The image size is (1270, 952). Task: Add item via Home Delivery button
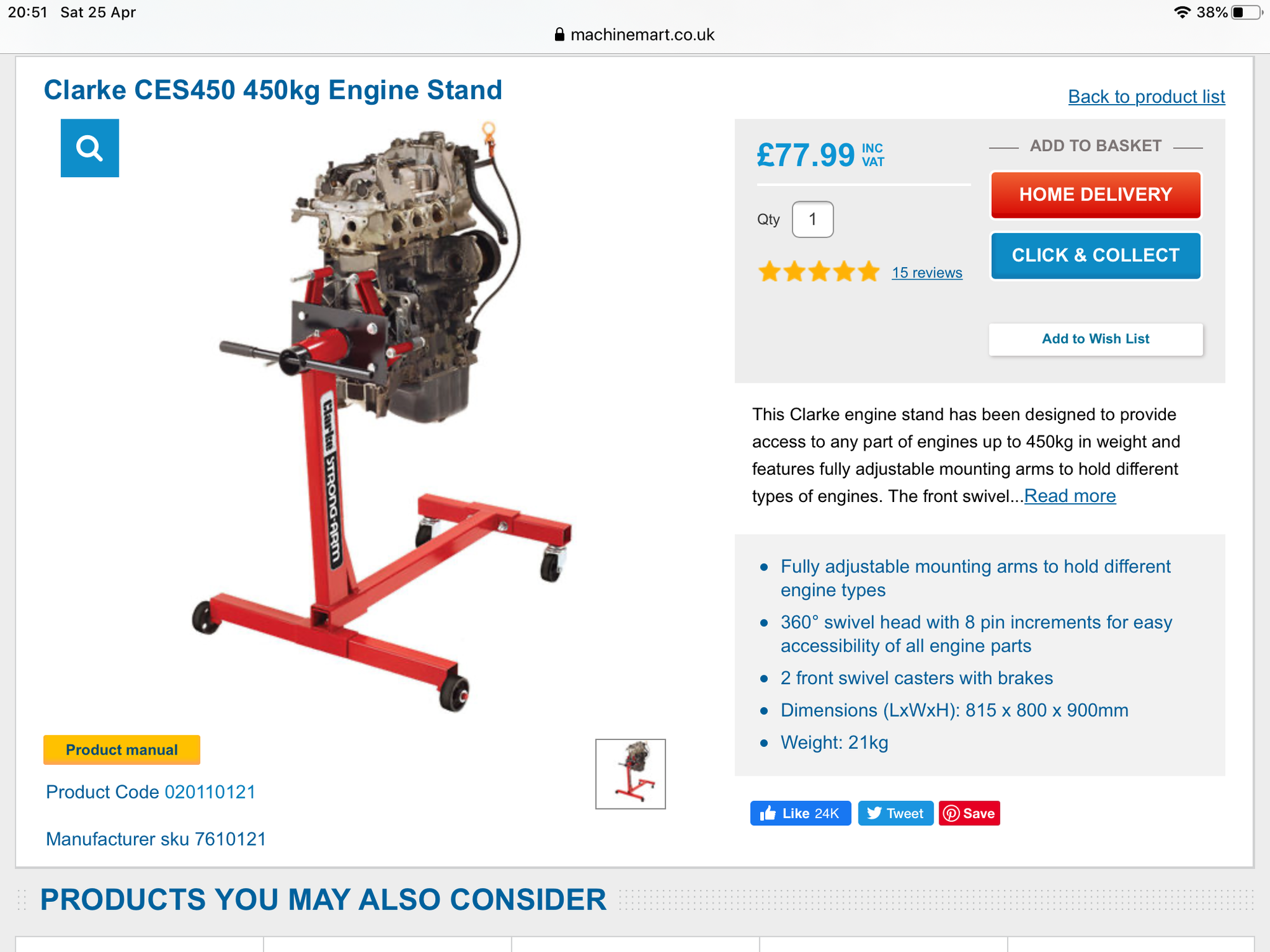click(1095, 195)
